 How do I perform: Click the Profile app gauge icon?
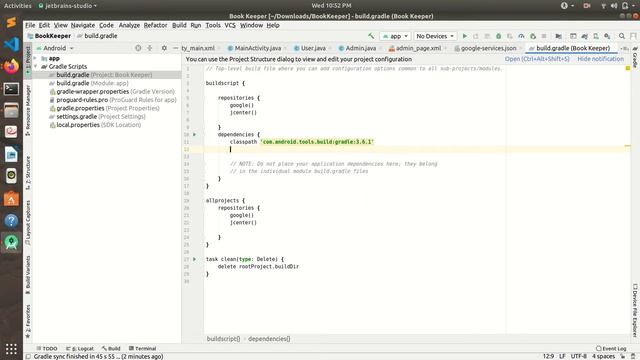click(x=521, y=36)
